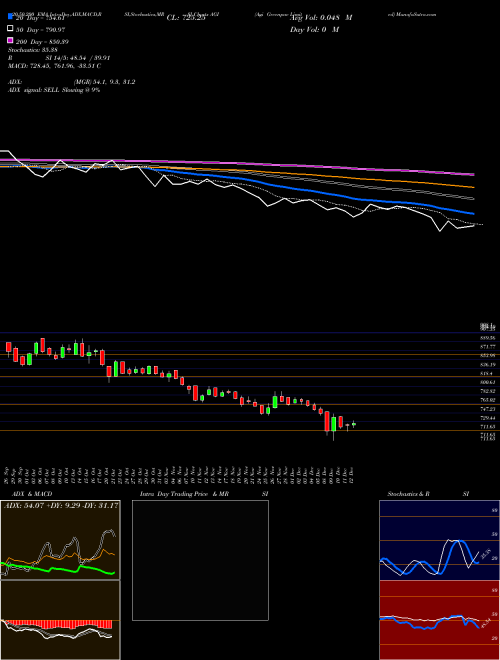500x660 pixels.
Task: Click the 'Stochastics & R' panel heading
Action: click(408, 494)
